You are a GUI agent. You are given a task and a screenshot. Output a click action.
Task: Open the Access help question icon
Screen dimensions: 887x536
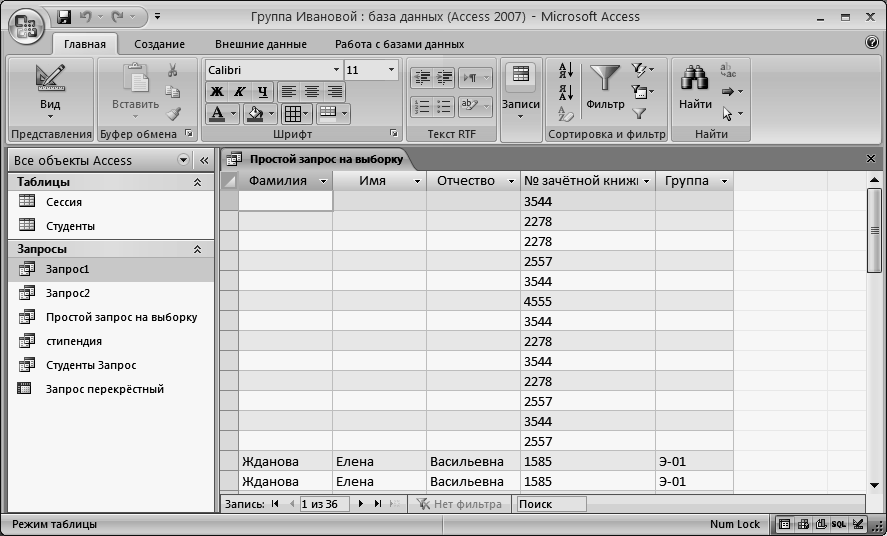tap(872, 42)
